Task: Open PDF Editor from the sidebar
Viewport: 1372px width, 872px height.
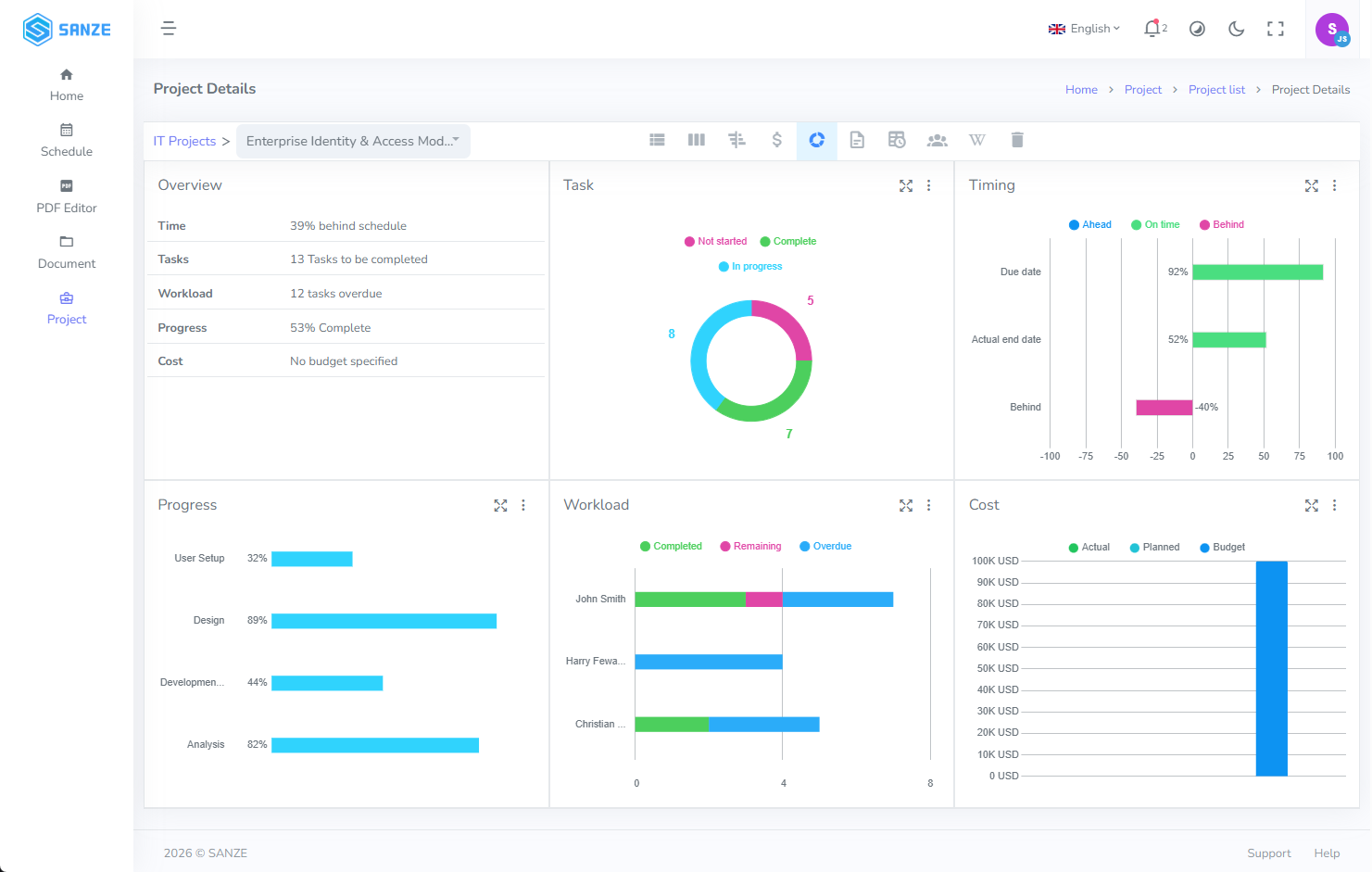Action: [67, 197]
